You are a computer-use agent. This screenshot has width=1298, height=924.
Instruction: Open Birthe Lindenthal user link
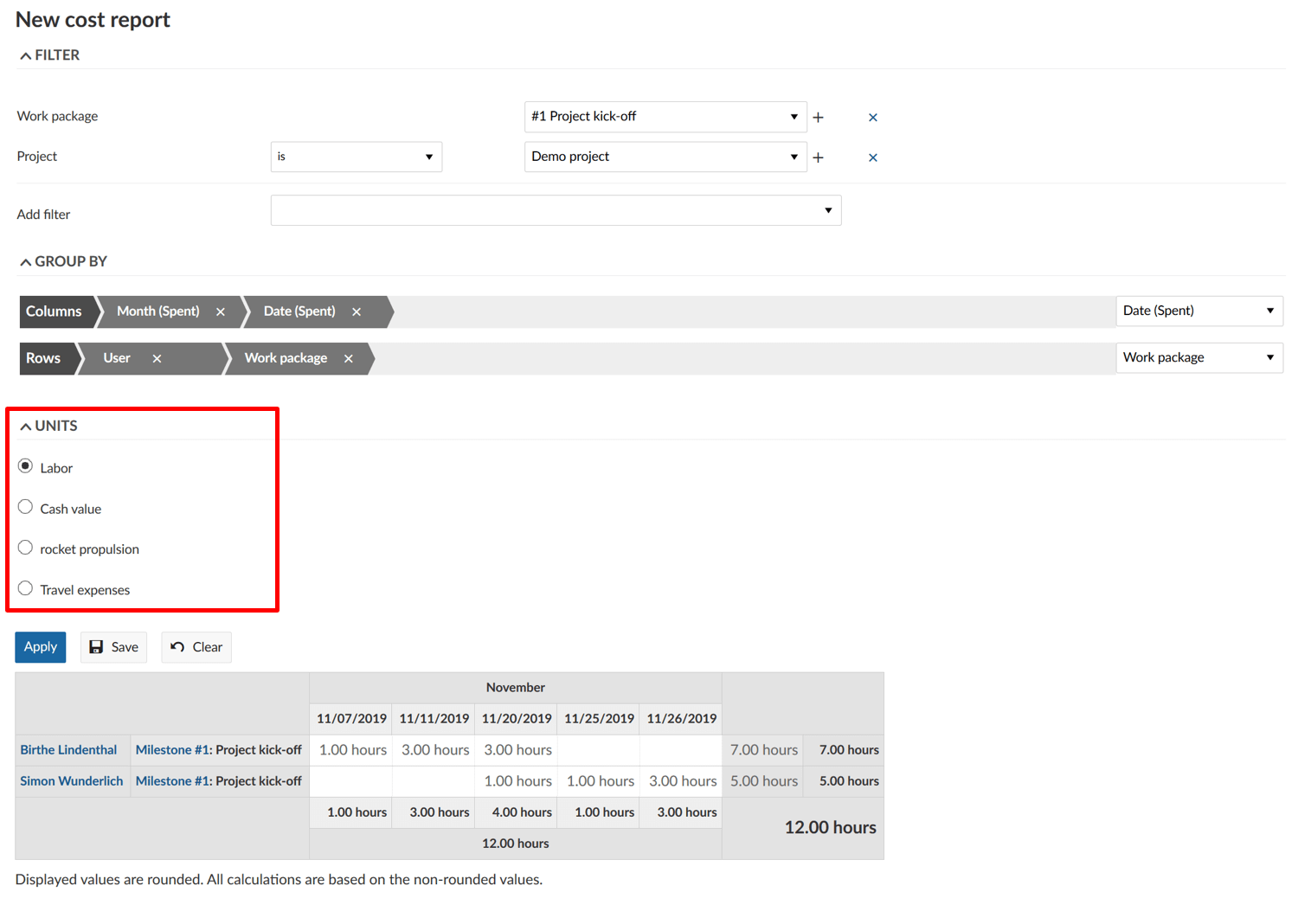coord(68,750)
